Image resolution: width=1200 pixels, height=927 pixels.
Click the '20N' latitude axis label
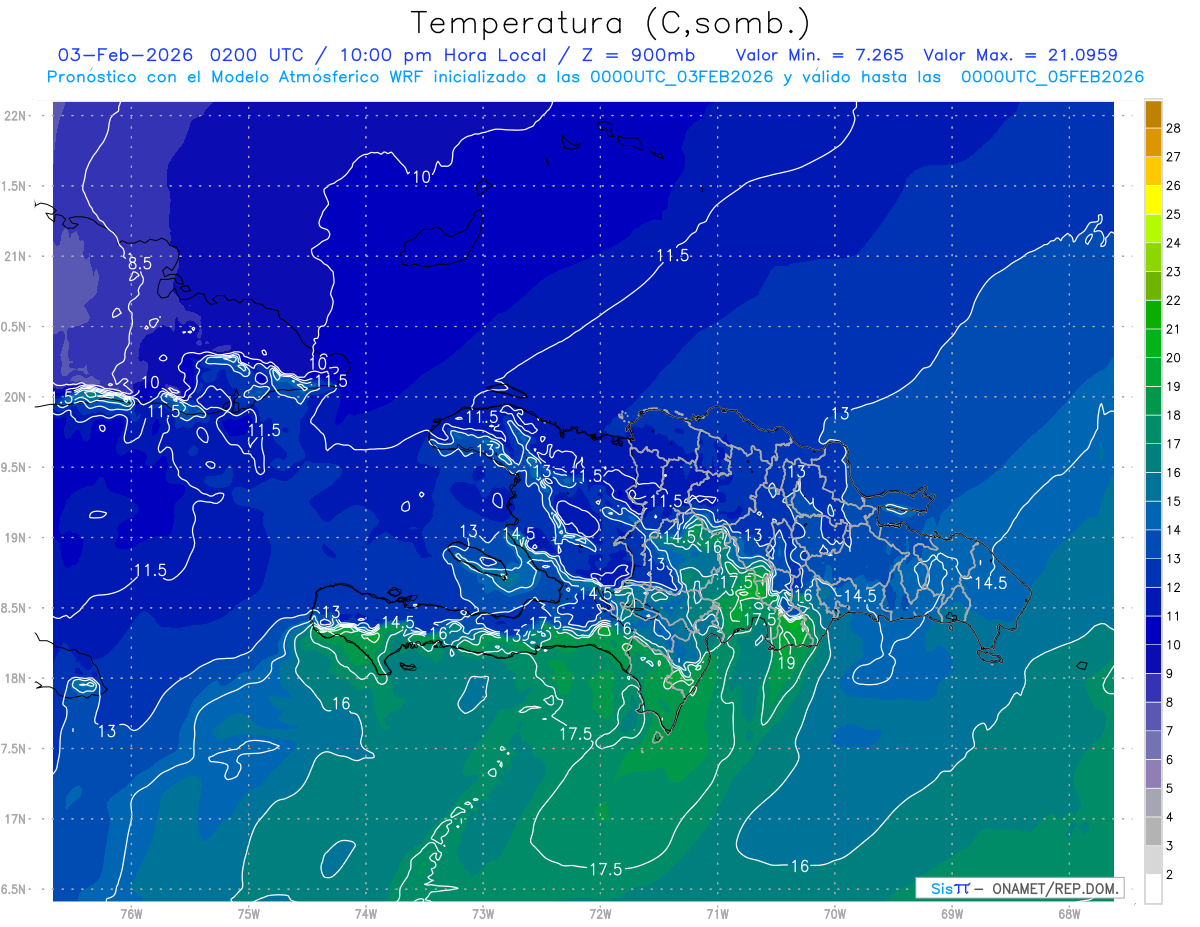coord(16,397)
